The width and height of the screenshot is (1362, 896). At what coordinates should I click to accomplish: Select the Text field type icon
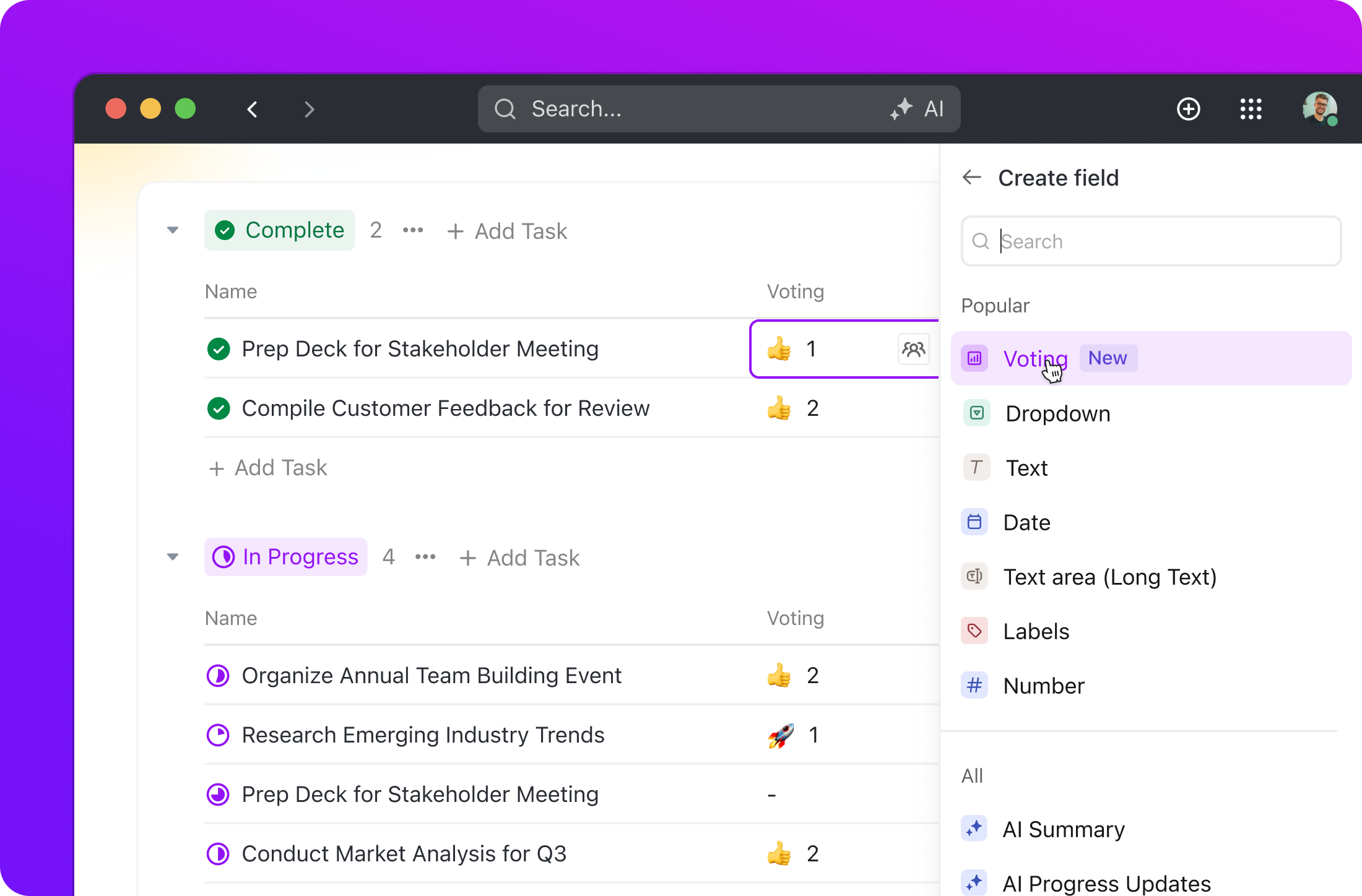coord(975,467)
